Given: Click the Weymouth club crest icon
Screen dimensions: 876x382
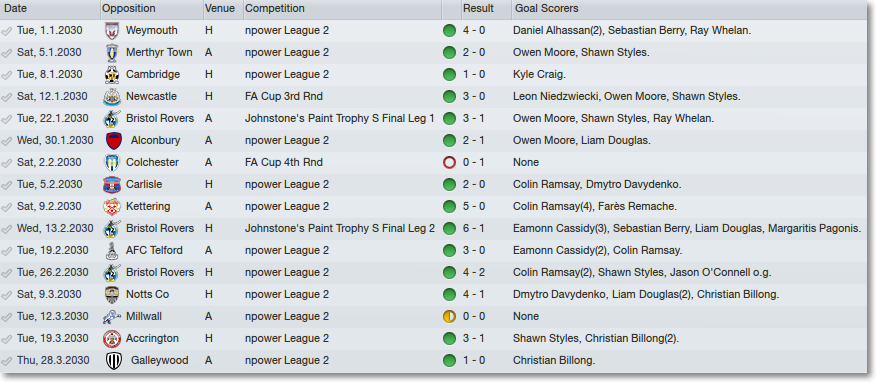Looking at the screenshot, I should [112, 31].
